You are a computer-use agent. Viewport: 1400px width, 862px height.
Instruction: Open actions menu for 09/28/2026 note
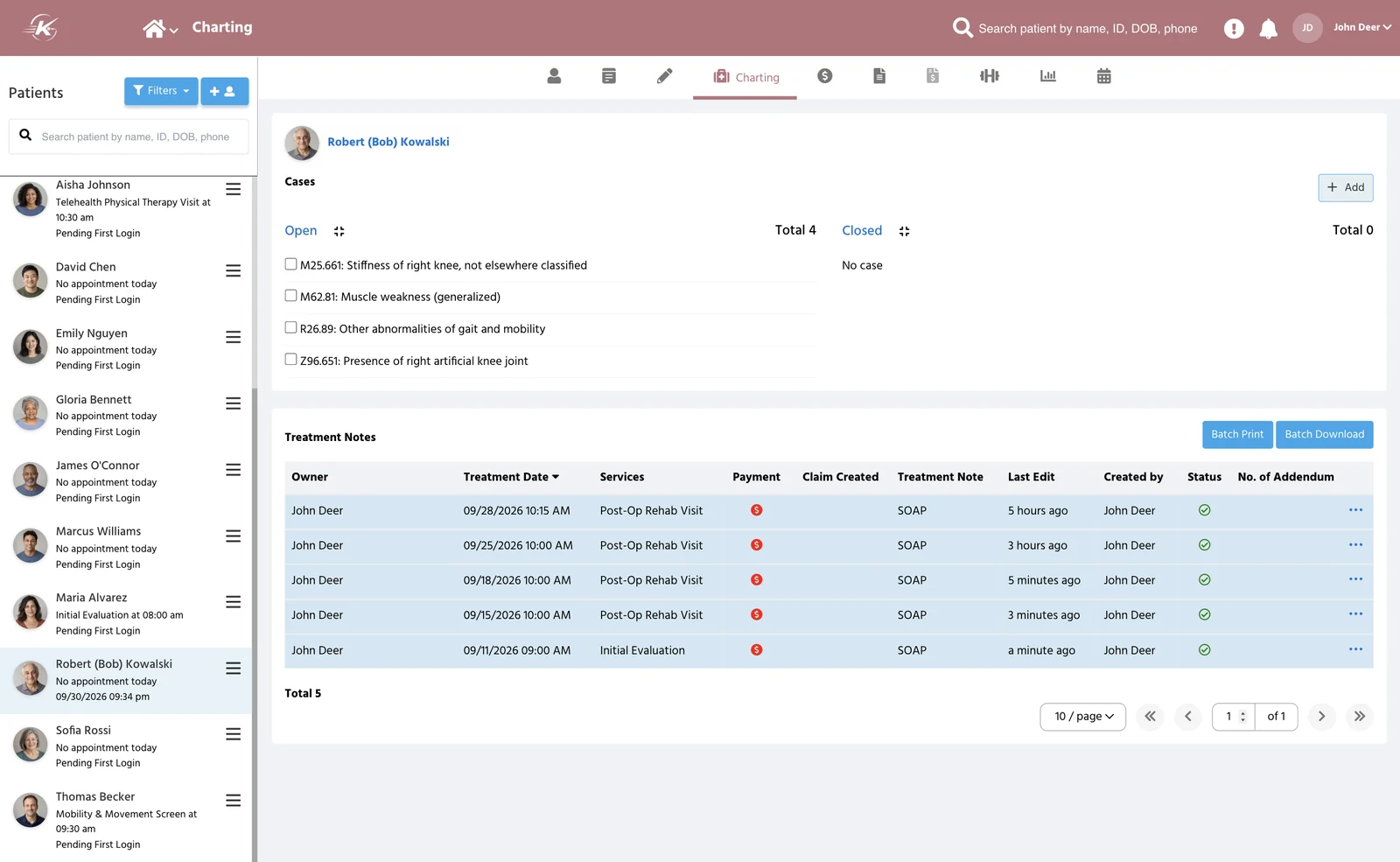click(x=1355, y=510)
